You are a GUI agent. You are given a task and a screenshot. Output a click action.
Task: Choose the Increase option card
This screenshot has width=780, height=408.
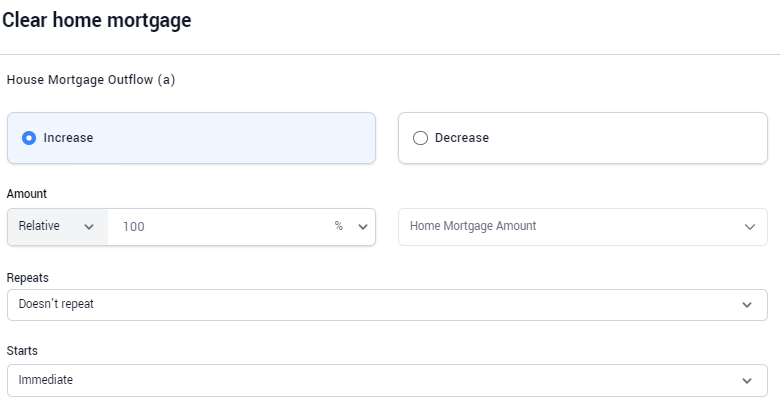(191, 138)
